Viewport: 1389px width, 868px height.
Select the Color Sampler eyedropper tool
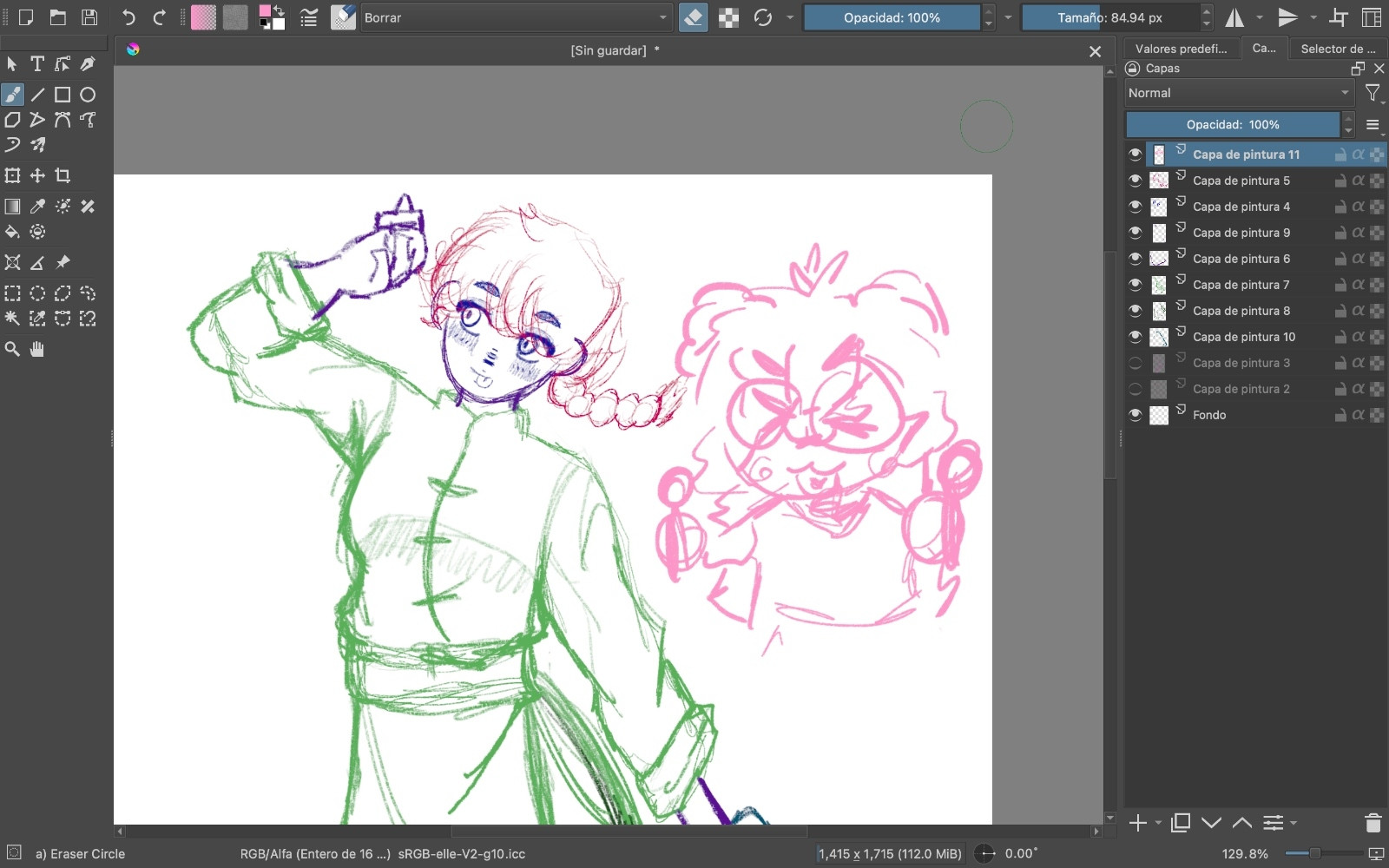pos(37,207)
